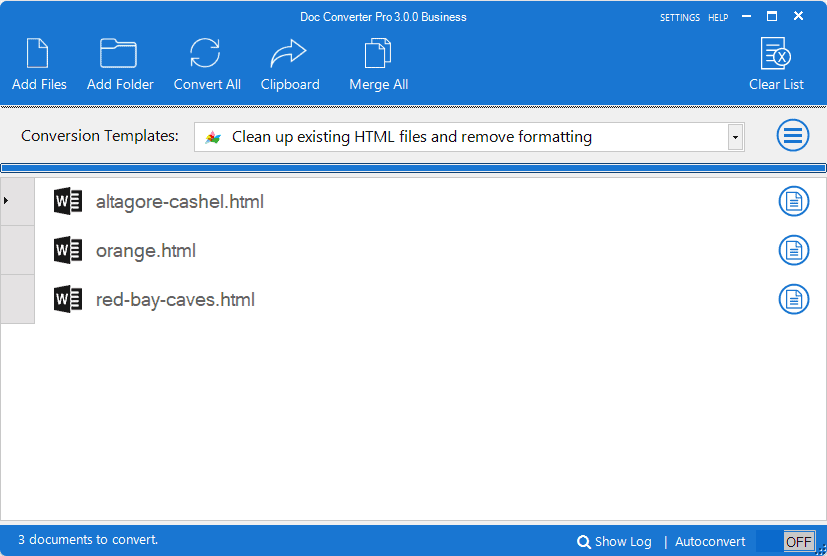Image resolution: width=827 pixels, height=556 pixels.
Task: Click Word icon beside red-bay-caves.html
Action: (68, 299)
